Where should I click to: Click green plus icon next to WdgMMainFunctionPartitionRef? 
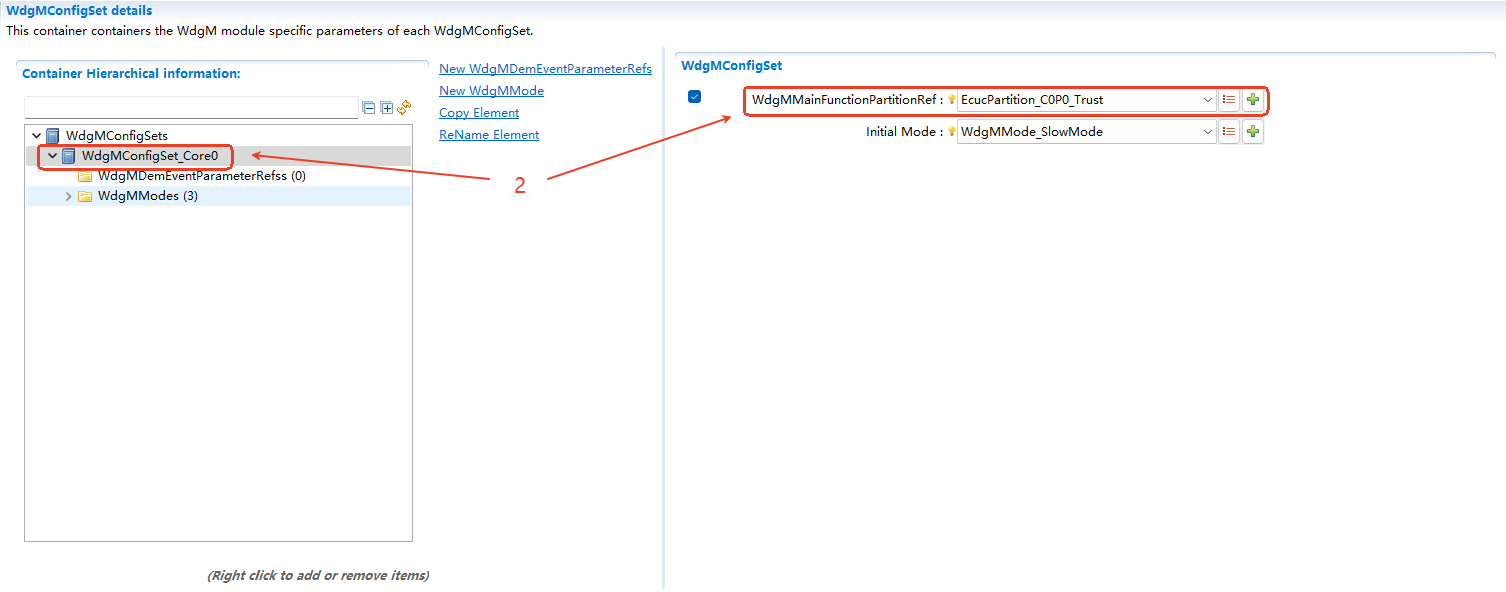point(1253,99)
